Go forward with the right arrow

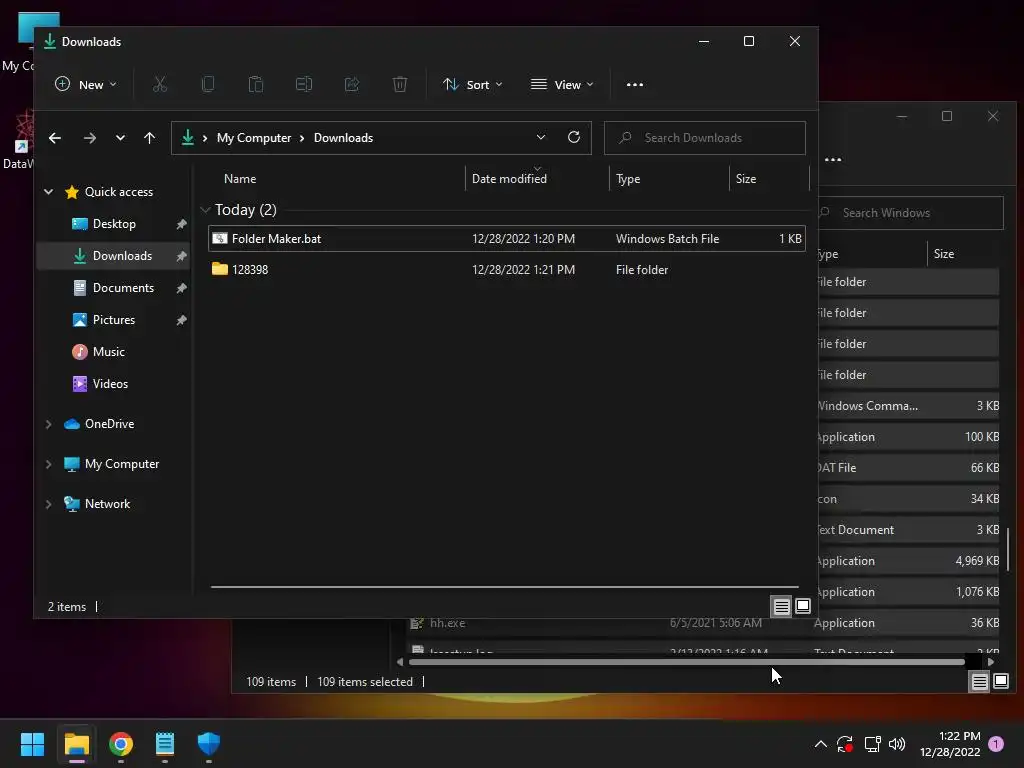click(90, 138)
